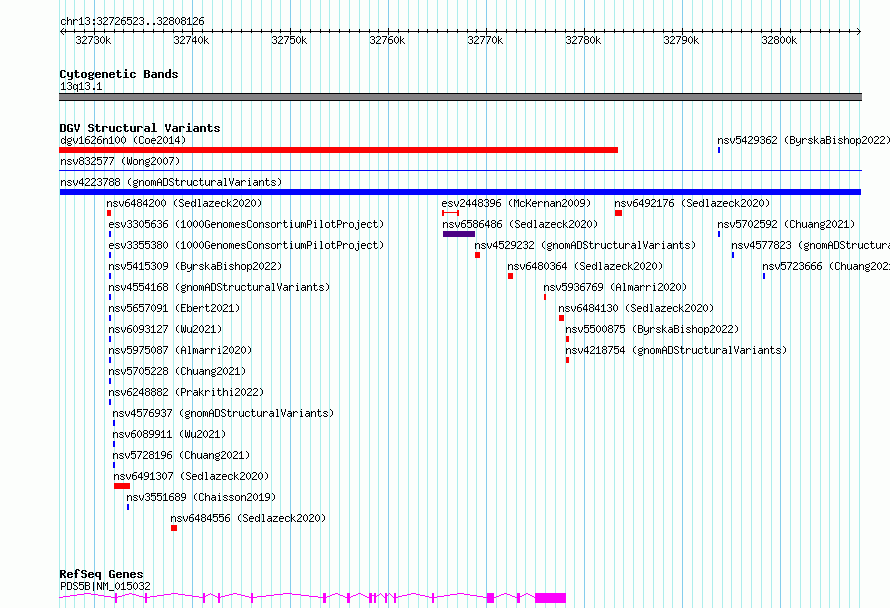Click nsv6491307 (Sedlazeck2020) label
The image size is (890, 608).
(191, 476)
